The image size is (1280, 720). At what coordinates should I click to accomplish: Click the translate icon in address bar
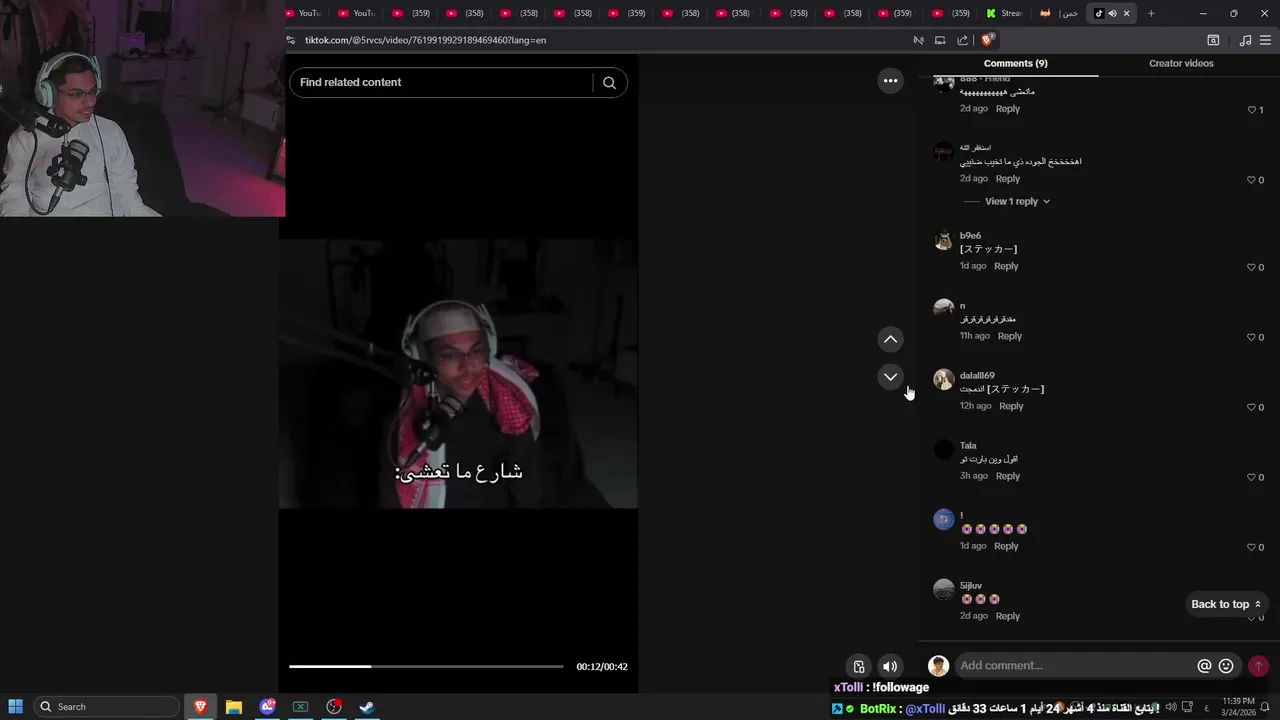pyautogui.click(x=918, y=40)
